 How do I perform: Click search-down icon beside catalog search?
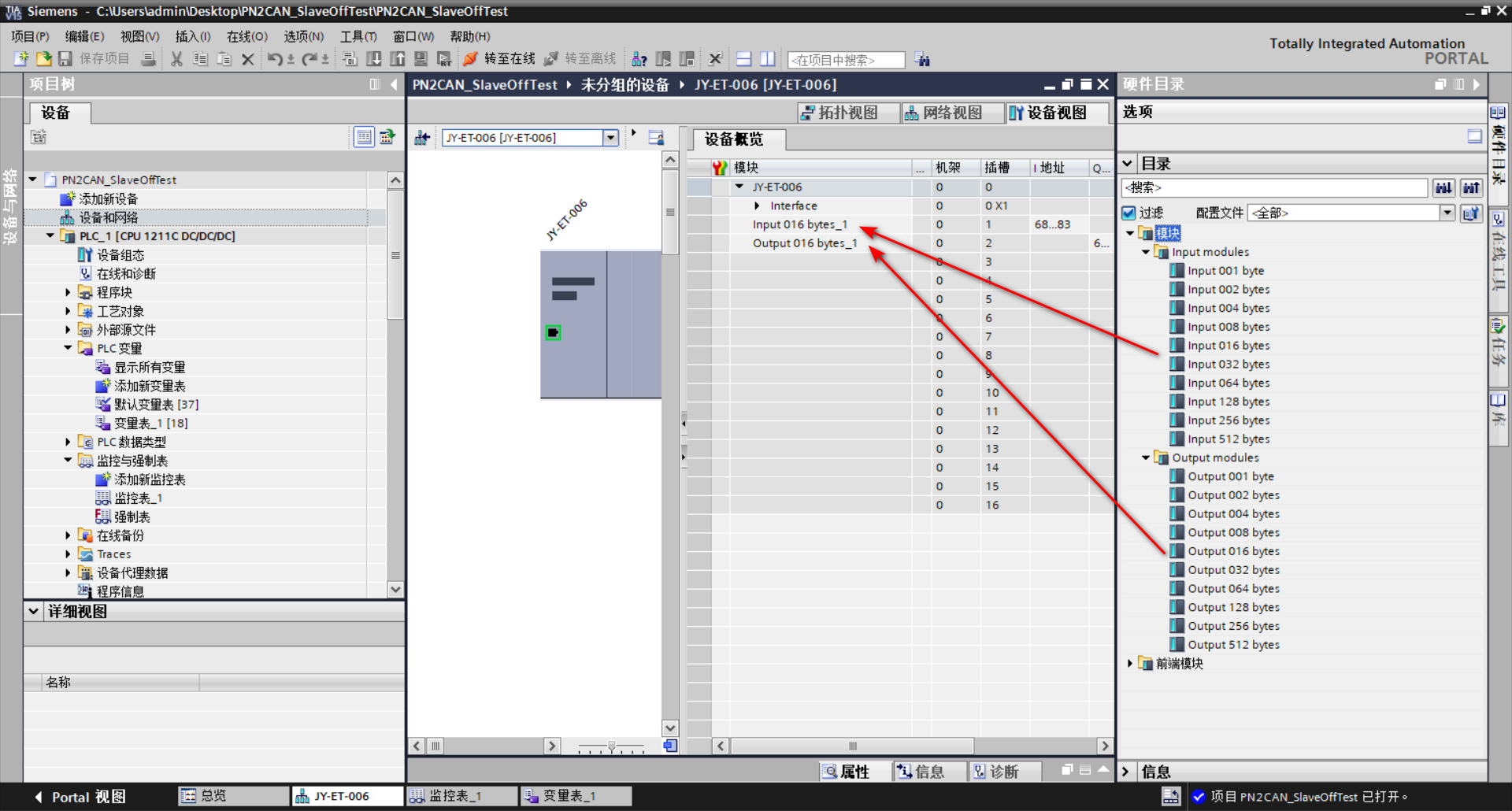[1443, 187]
